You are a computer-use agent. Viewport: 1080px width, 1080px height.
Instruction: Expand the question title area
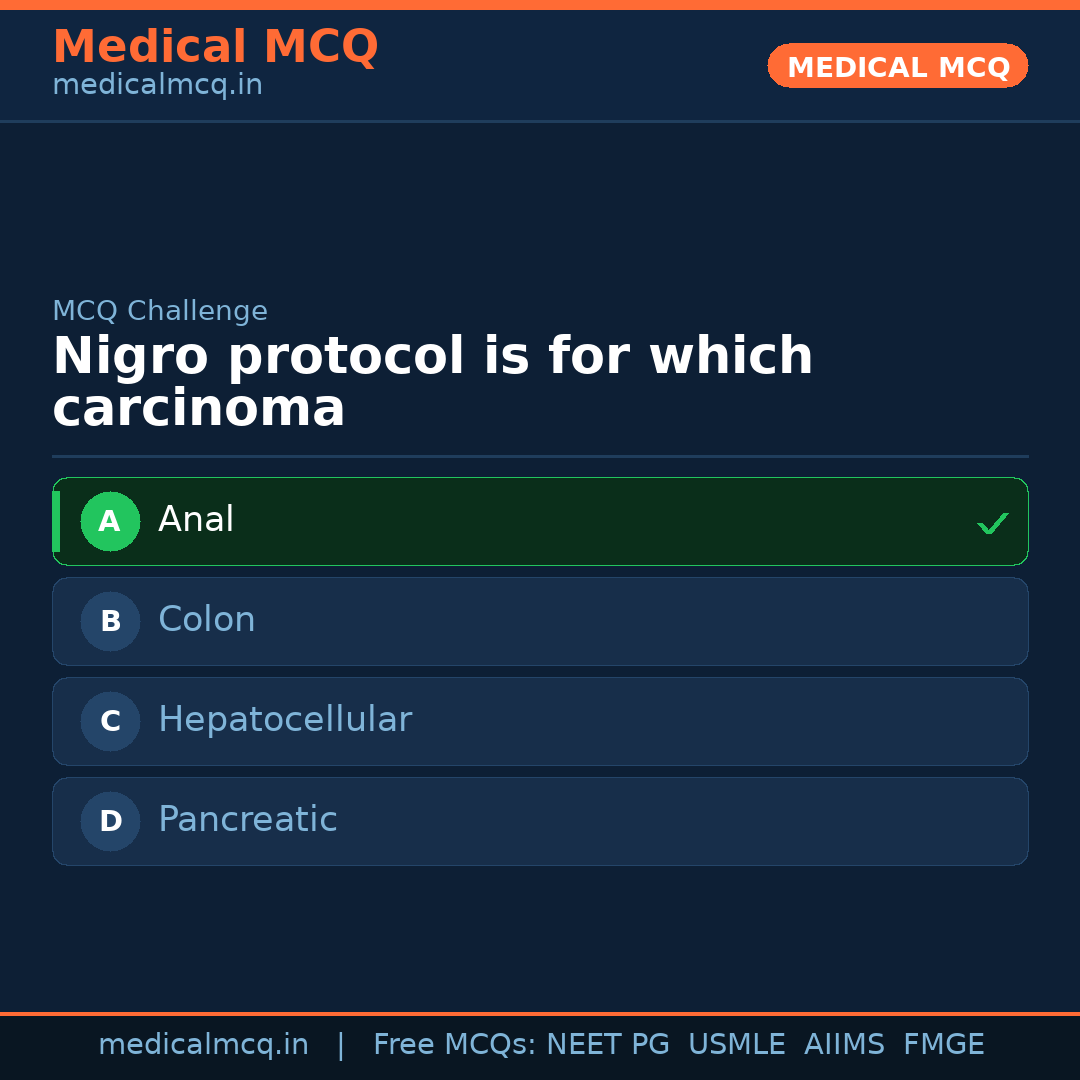(432, 380)
